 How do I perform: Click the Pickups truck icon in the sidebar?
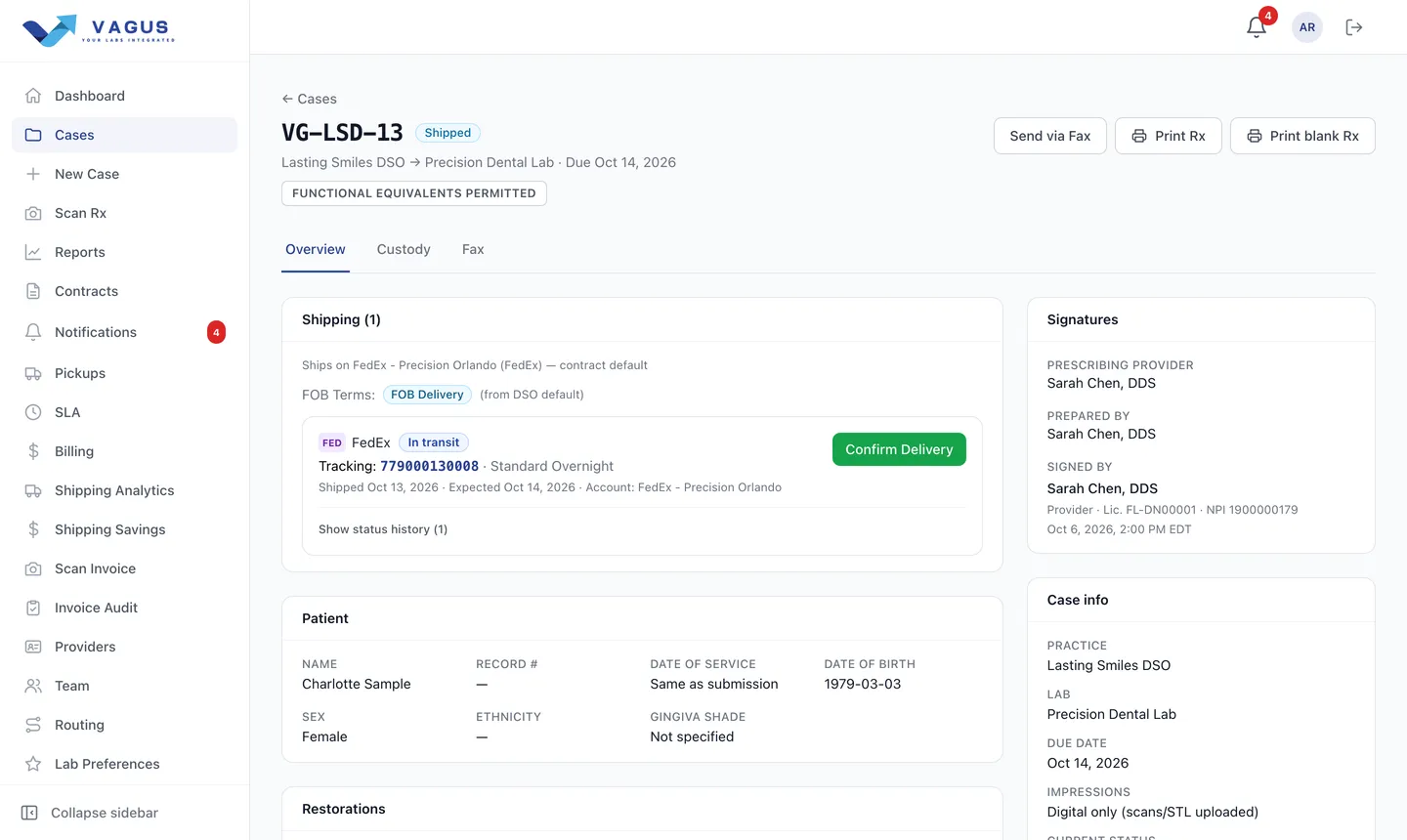(33, 373)
